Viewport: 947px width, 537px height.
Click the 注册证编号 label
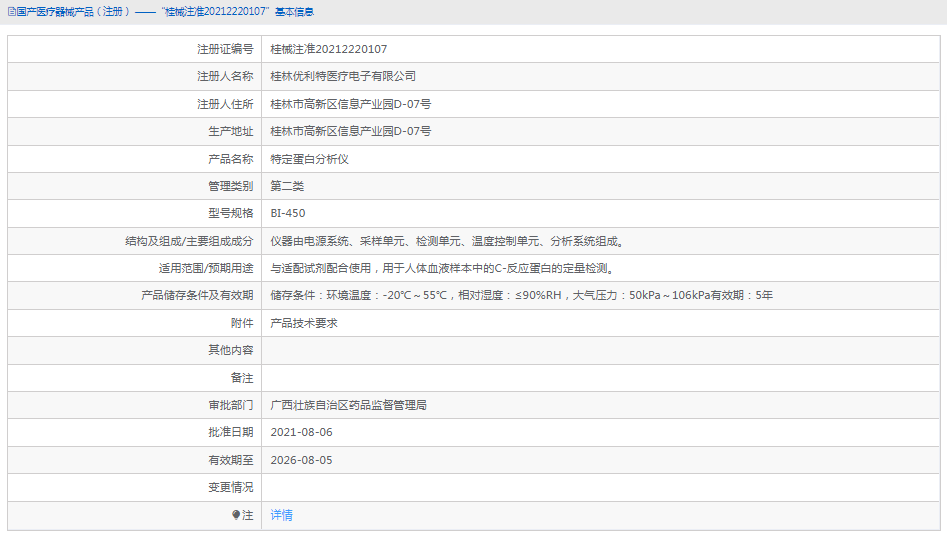[225, 49]
